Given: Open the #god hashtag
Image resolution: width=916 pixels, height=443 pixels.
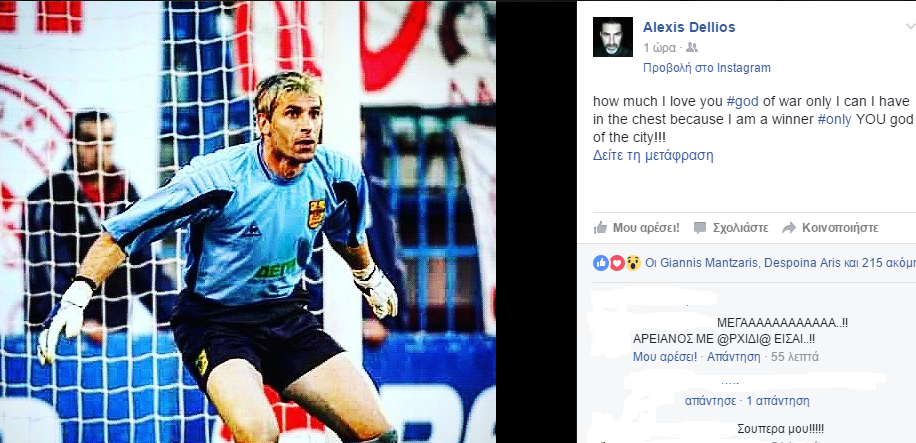Looking at the screenshot, I should click(x=742, y=101).
